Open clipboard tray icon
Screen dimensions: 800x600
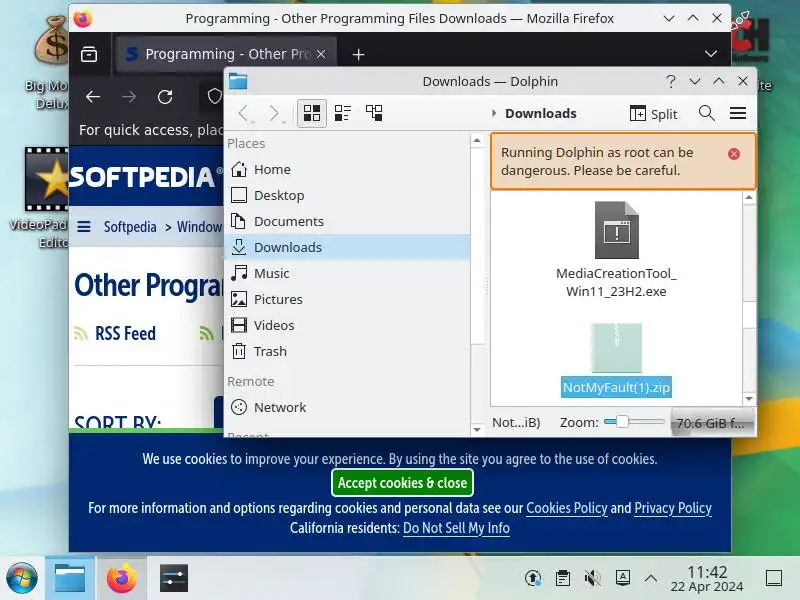[563, 578]
